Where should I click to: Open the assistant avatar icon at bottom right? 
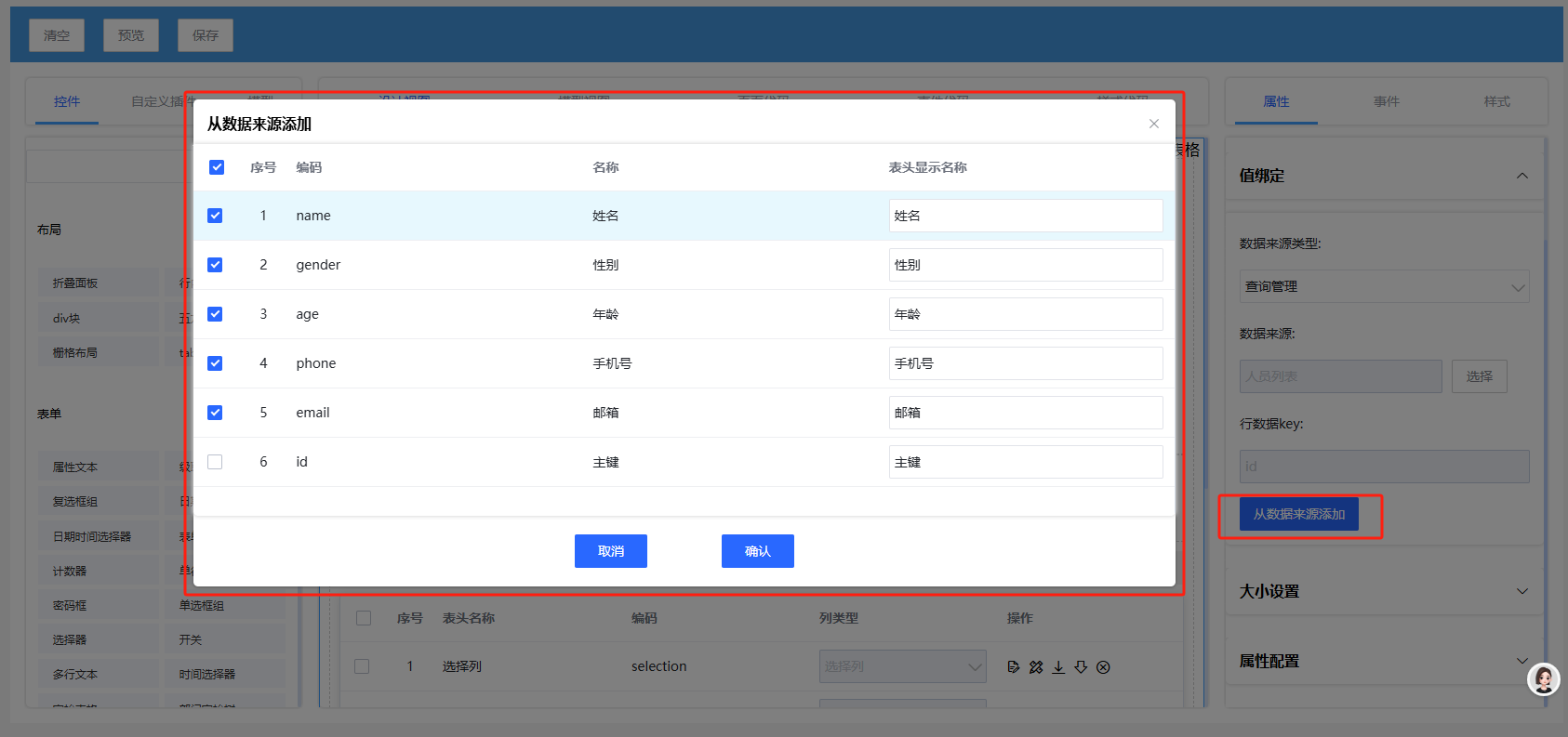(x=1544, y=679)
